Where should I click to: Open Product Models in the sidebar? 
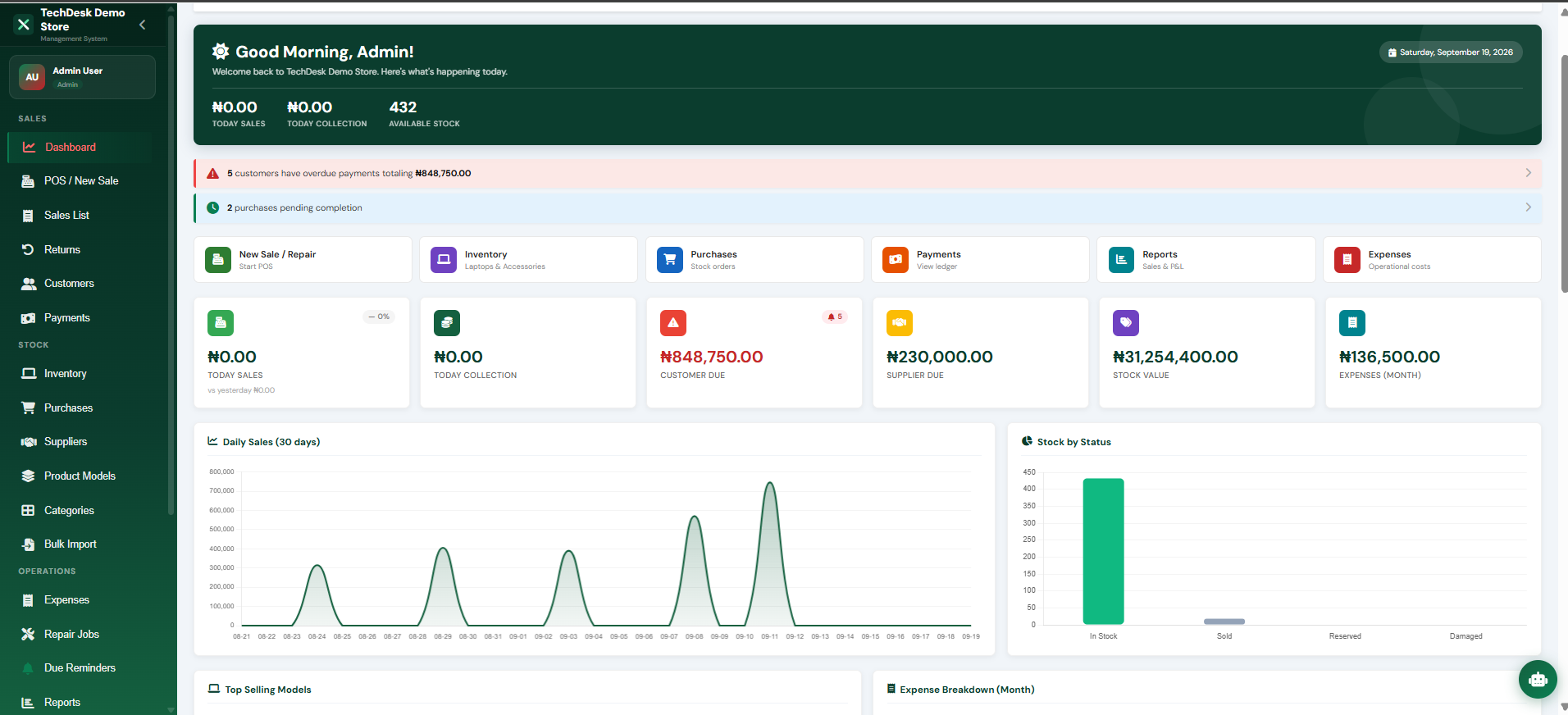80,476
